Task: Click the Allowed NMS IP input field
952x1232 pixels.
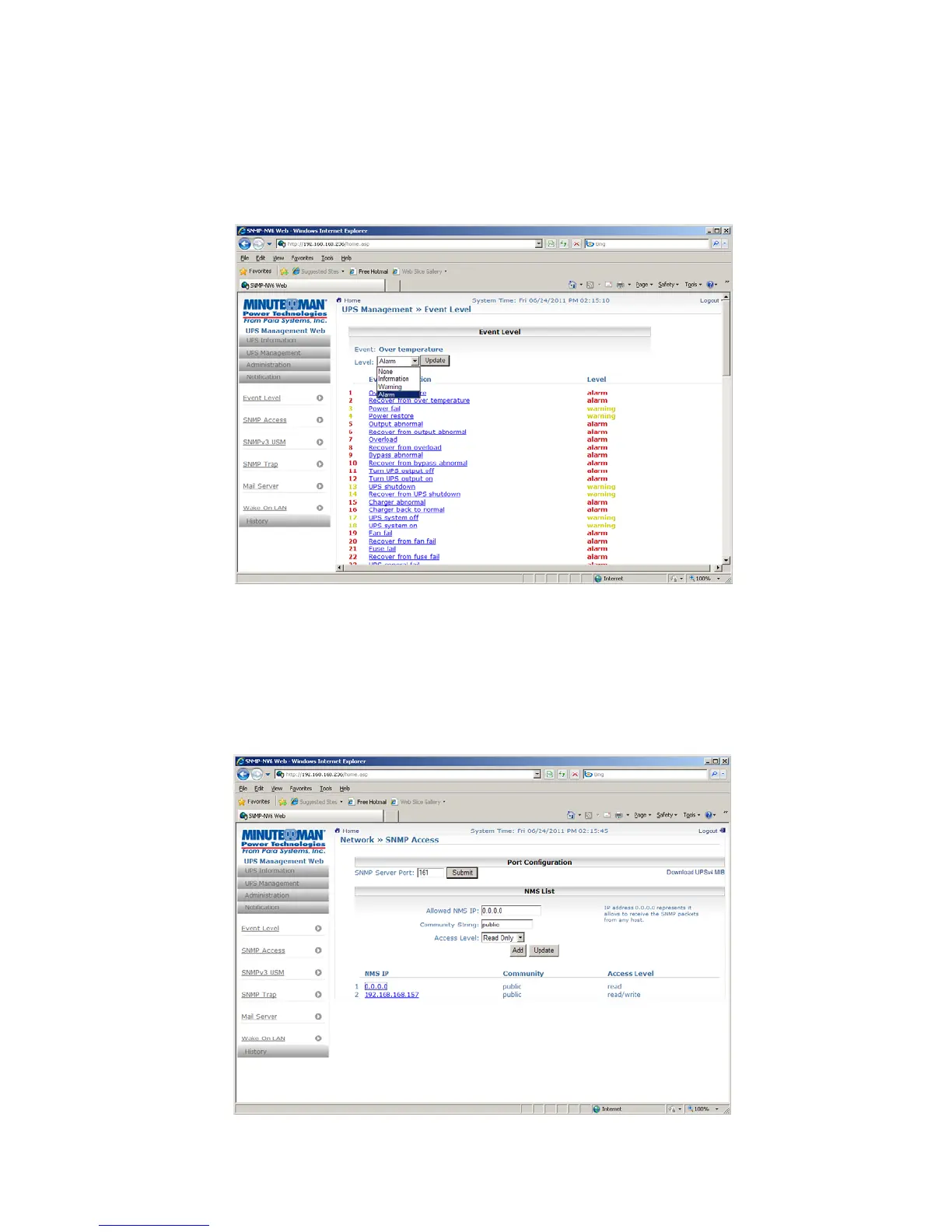Action: [x=511, y=911]
